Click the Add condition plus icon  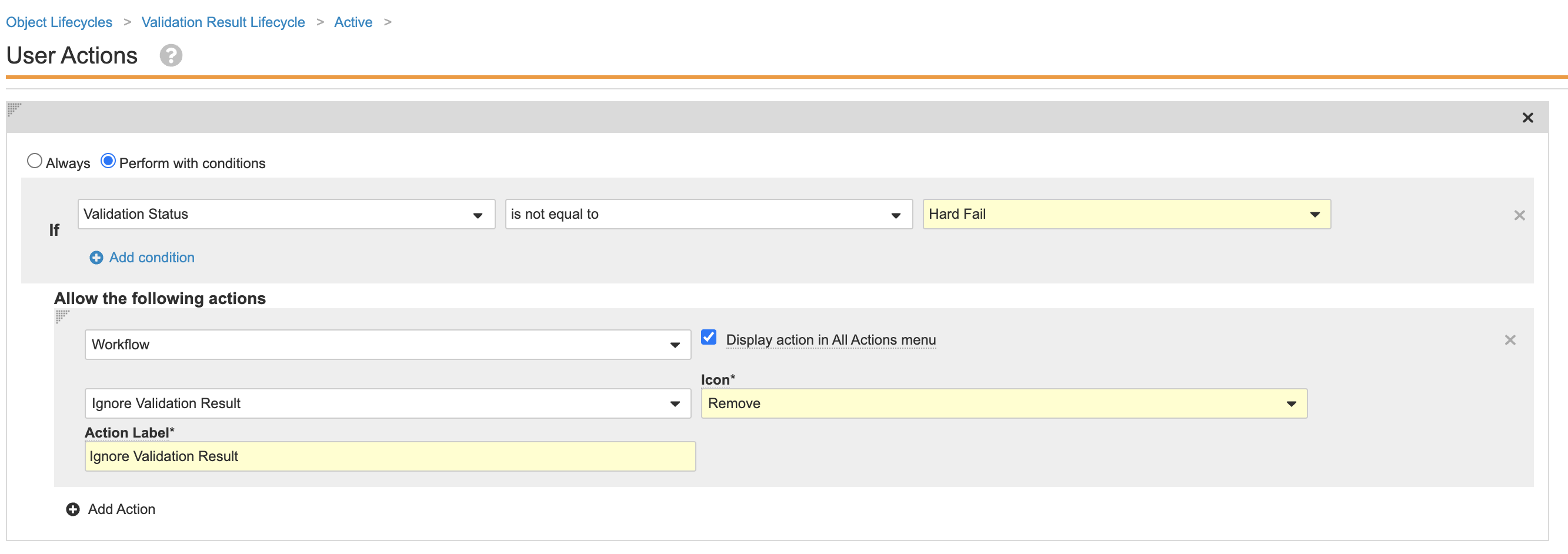(x=96, y=258)
